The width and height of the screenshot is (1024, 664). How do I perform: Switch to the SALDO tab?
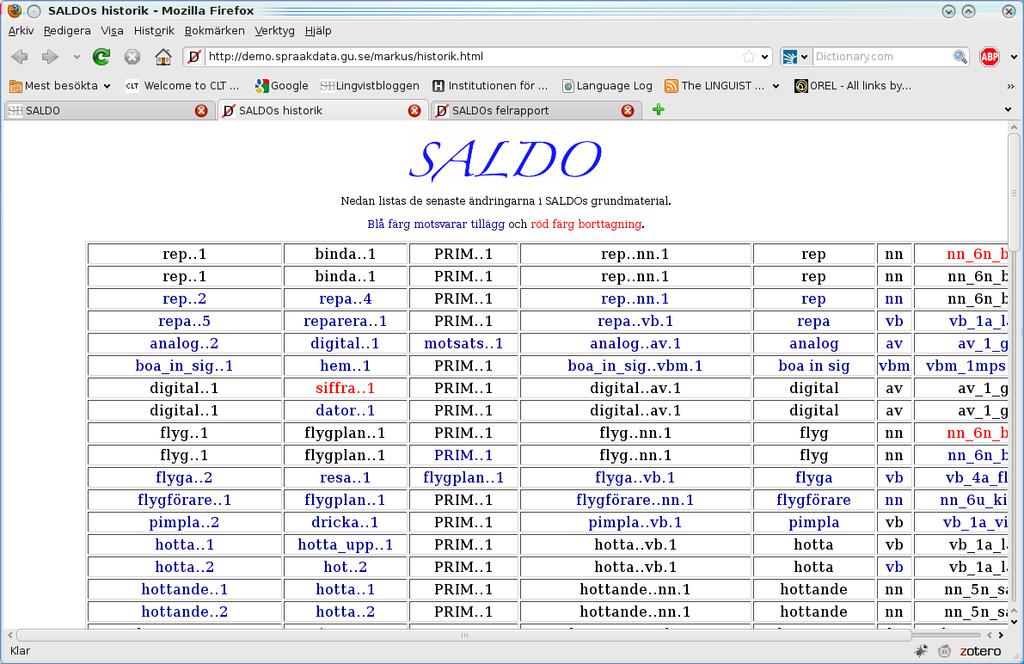(108, 110)
